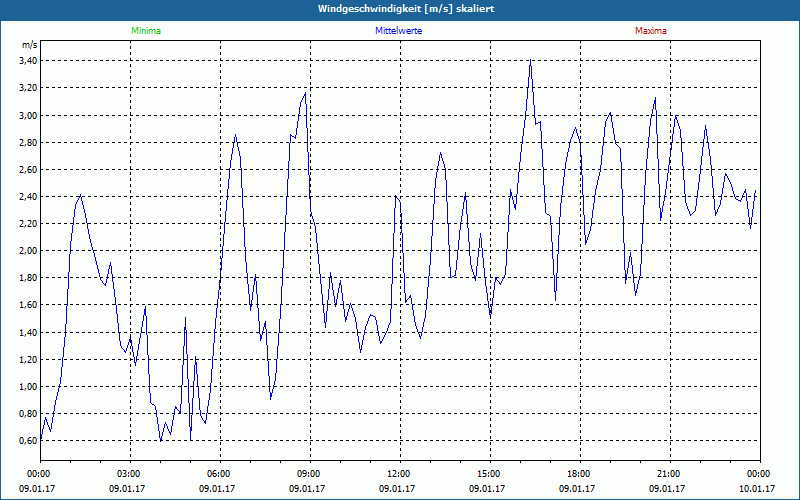
Task: Click the 2,00 y-axis value
Action: point(29,251)
